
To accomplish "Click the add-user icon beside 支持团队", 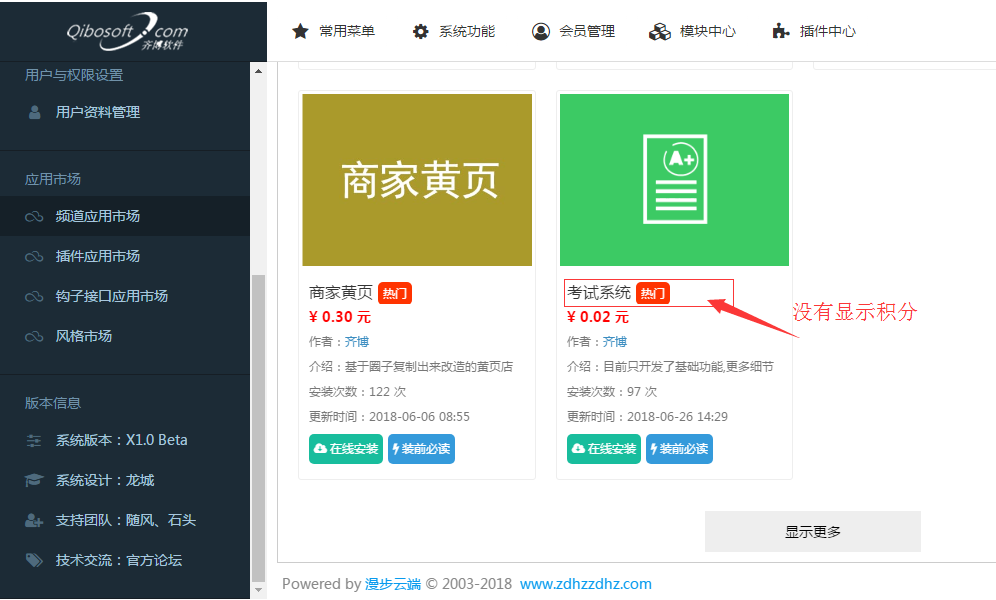I will pos(34,521).
